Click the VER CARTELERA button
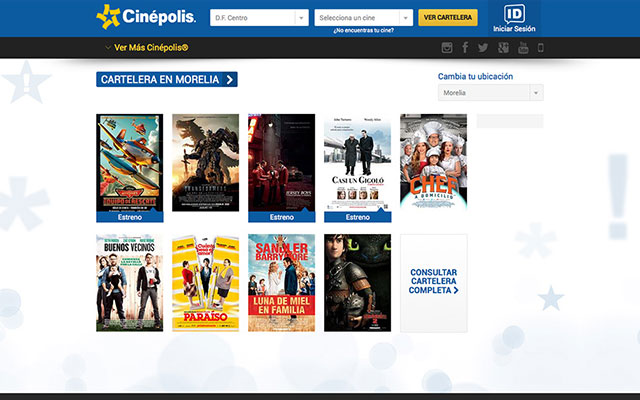The width and height of the screenshot is (640, 400). tap(448, 18)
